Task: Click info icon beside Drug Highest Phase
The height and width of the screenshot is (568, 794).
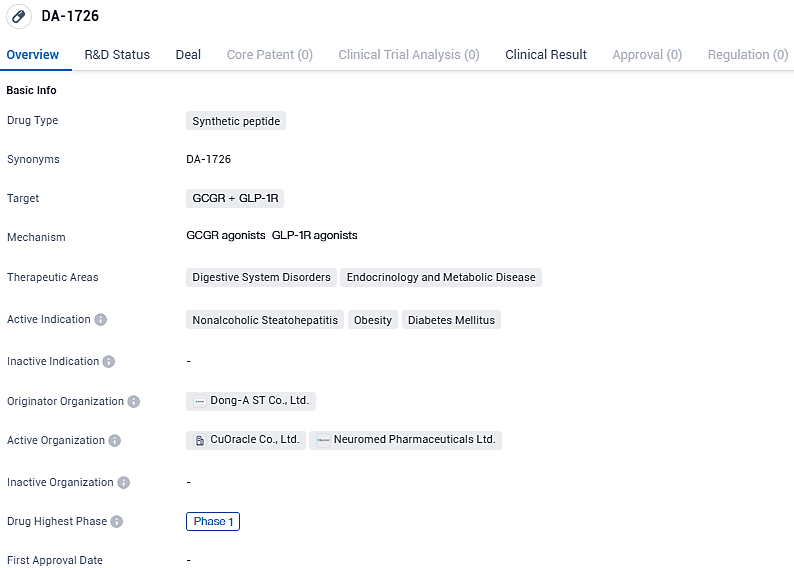Action: coord(117,522)
